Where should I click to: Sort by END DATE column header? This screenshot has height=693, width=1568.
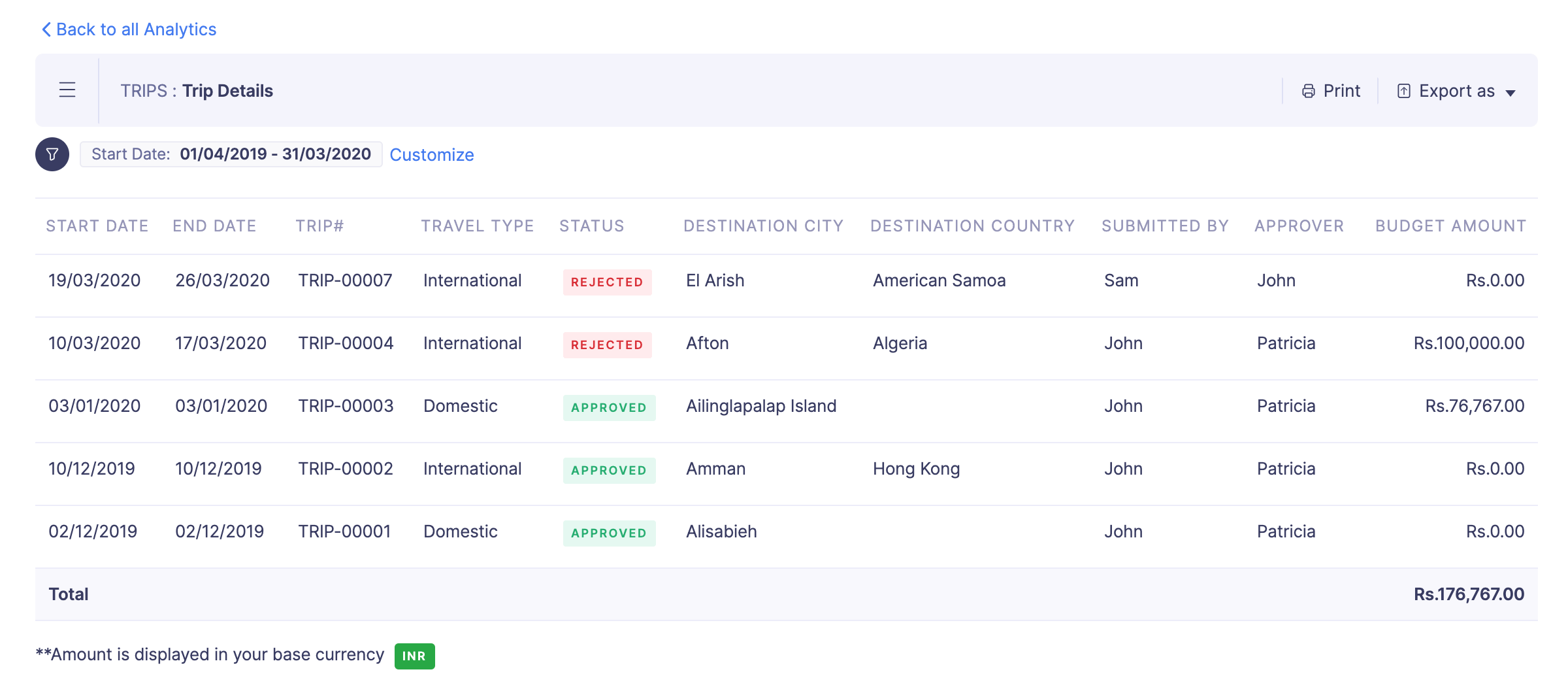pos(214,226)
